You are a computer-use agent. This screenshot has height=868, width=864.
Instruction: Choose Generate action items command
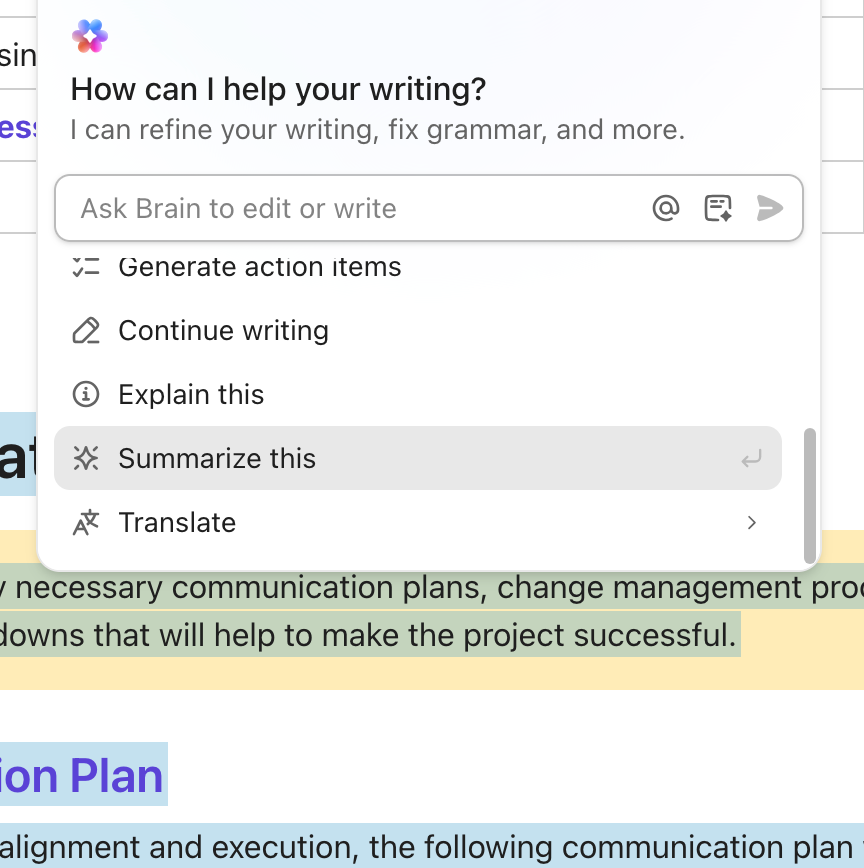tap(260, 266)
